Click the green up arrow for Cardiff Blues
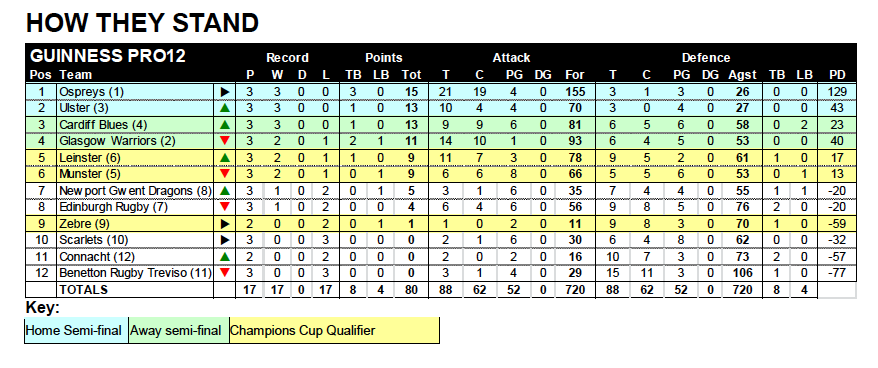This screenshot has width=878, height=368. 225,124
